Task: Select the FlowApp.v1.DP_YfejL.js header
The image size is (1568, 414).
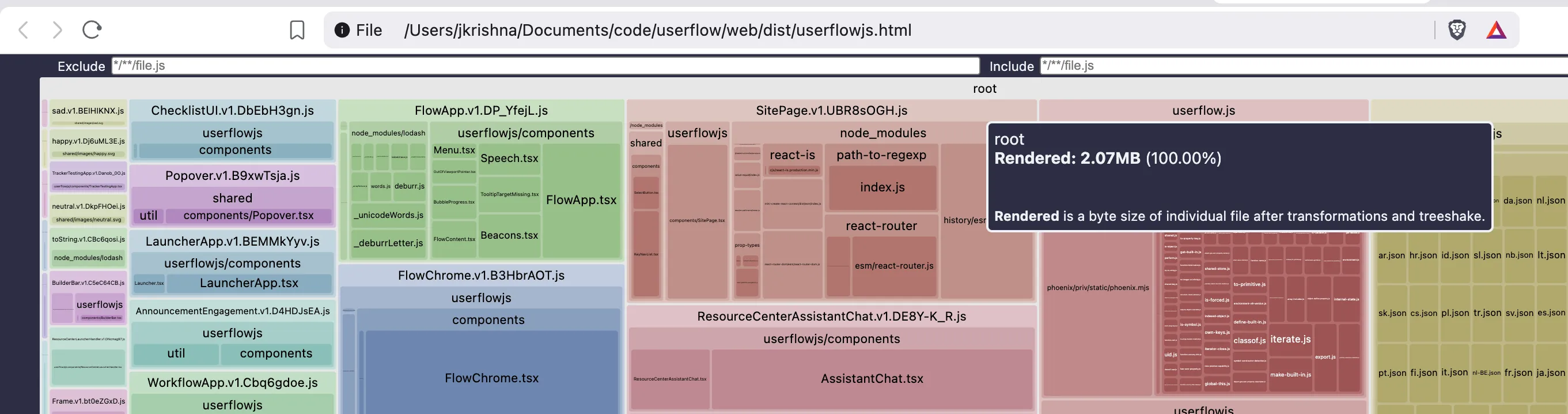Action: (x=481, y=110)
